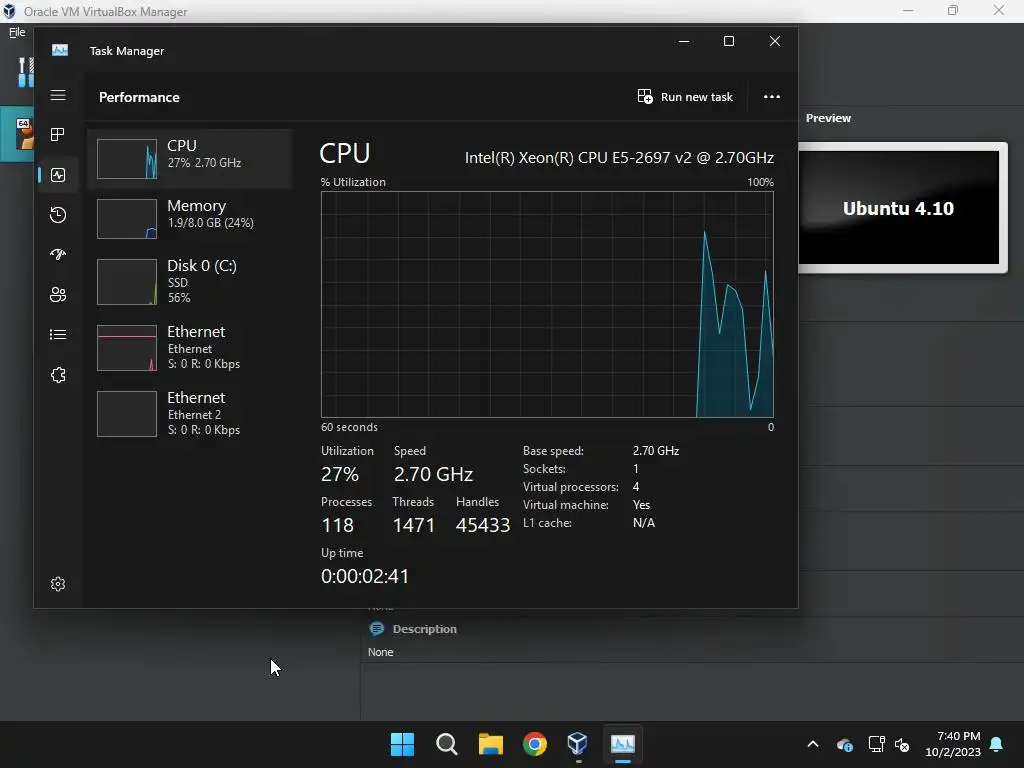Image resolution: width=1024 pixels, height=768 pixels.
Task: Open Google Chrome from the taskbar
Action: (535, 744)
